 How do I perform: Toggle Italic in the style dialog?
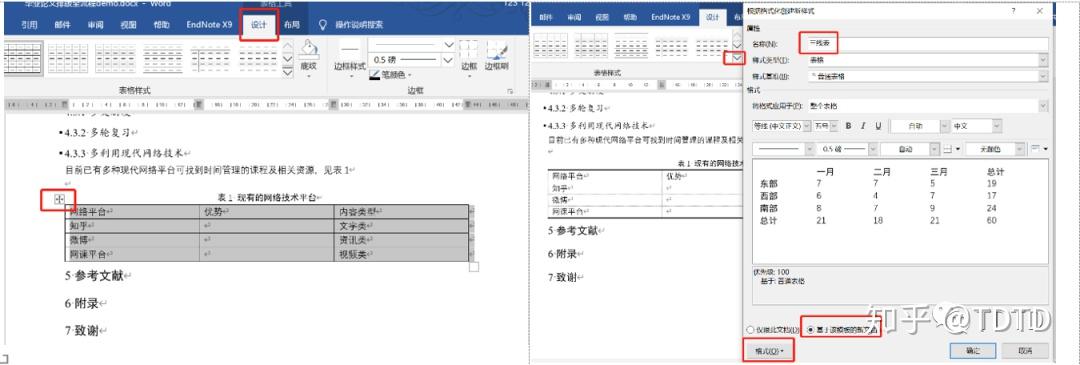(x=863, y=126)
